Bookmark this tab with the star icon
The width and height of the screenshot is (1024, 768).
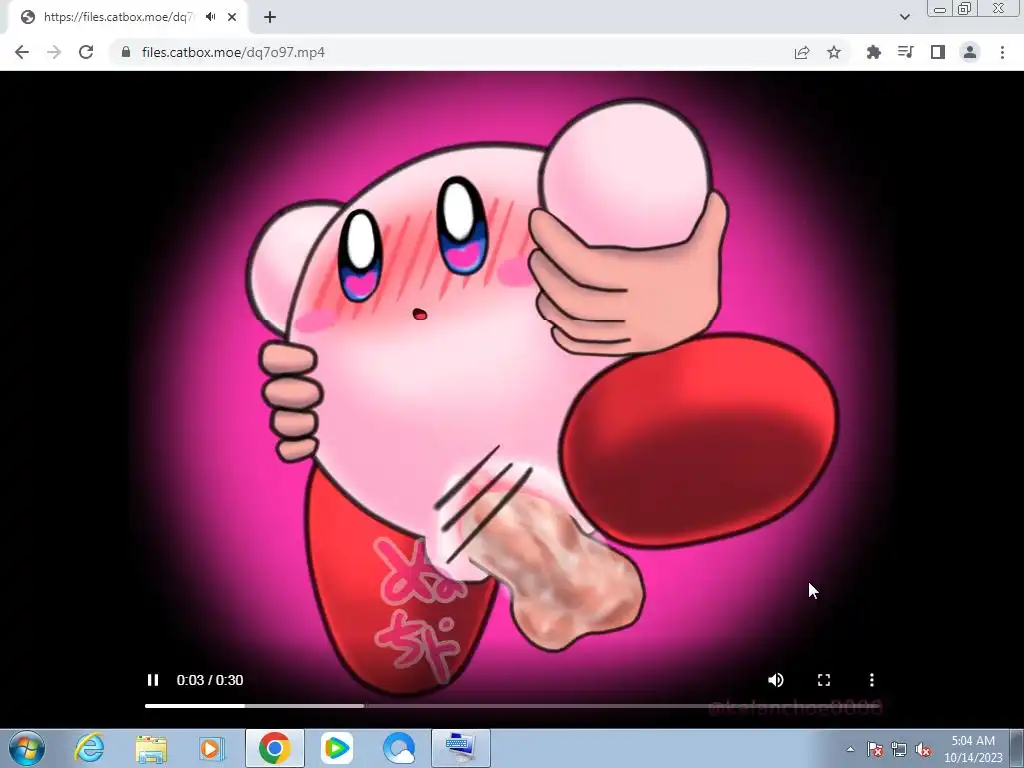point(834,52)
